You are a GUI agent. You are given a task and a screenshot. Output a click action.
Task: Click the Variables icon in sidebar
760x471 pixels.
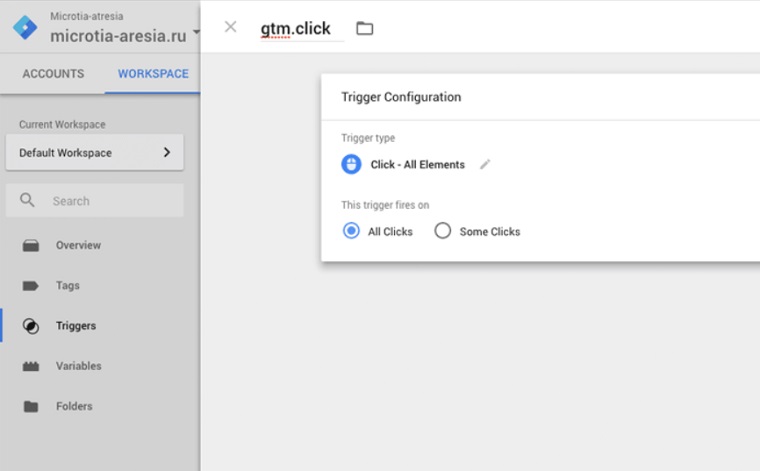(x=31, y=366)
